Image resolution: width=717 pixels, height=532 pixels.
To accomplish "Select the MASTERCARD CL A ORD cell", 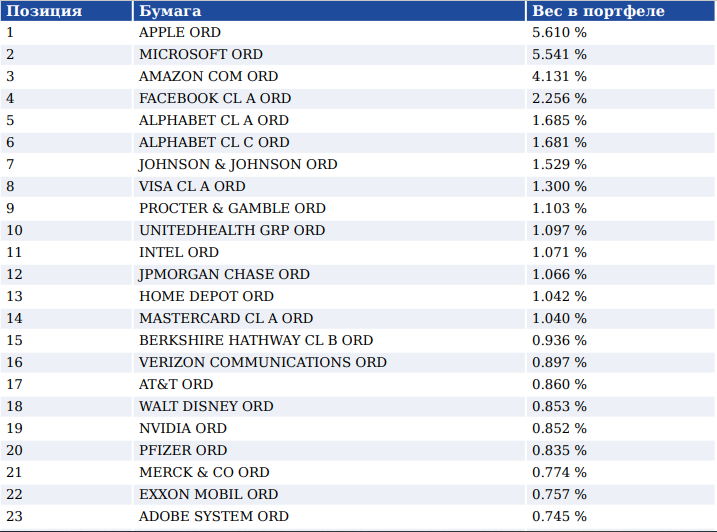I will click(x=329, y=318).
